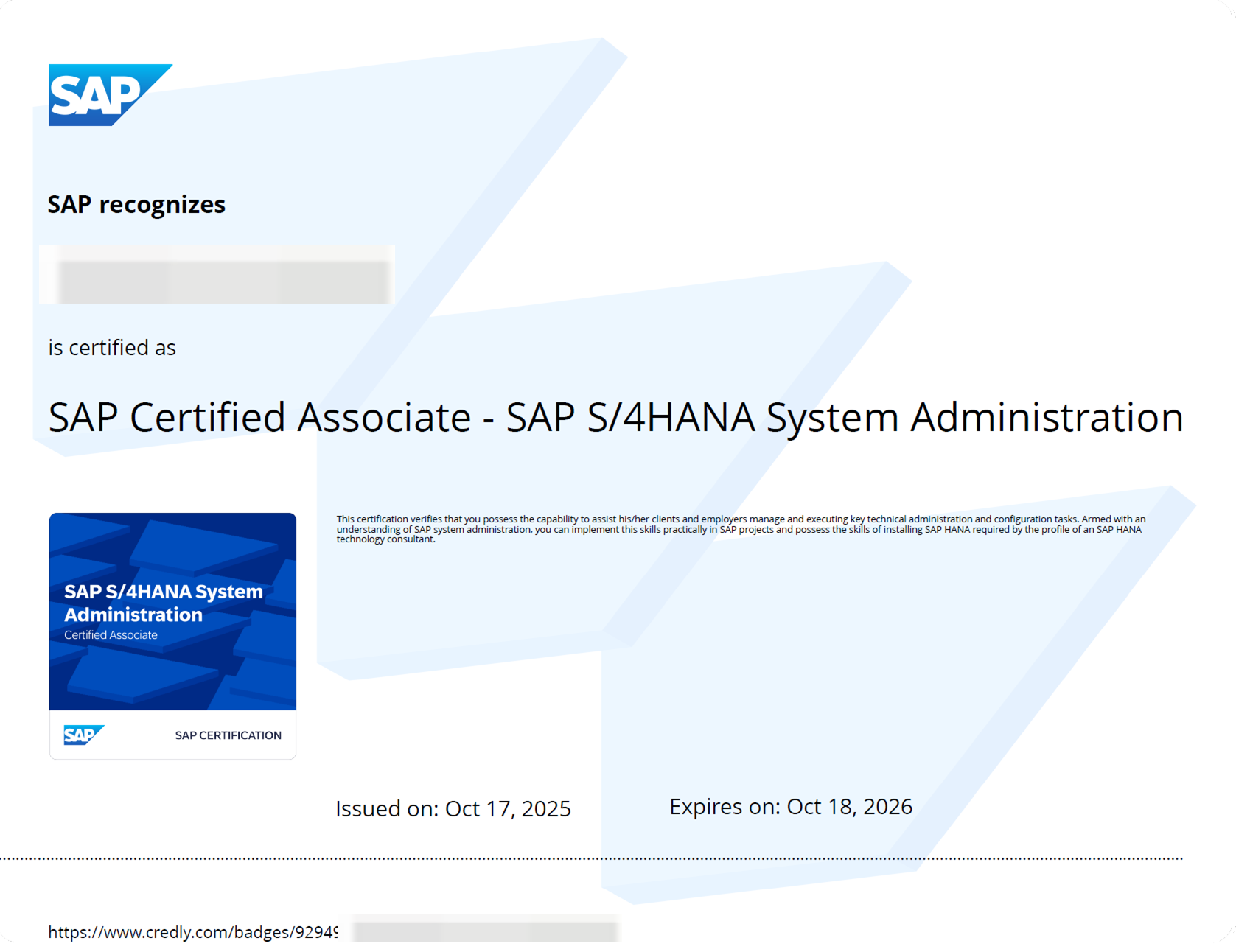Click the SAP recognizes heading

(x=136, y=204)
